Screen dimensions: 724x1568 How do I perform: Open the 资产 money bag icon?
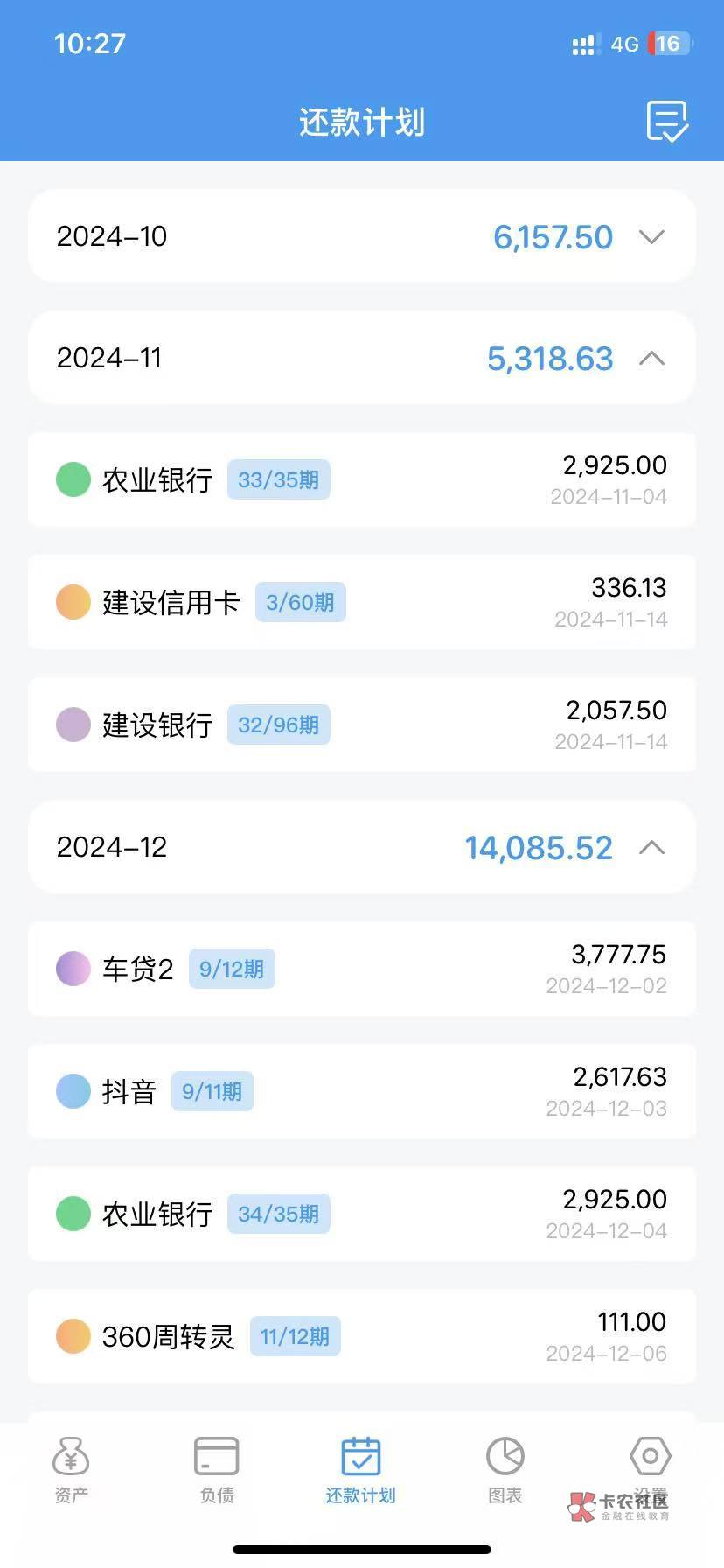(71, 1456)
